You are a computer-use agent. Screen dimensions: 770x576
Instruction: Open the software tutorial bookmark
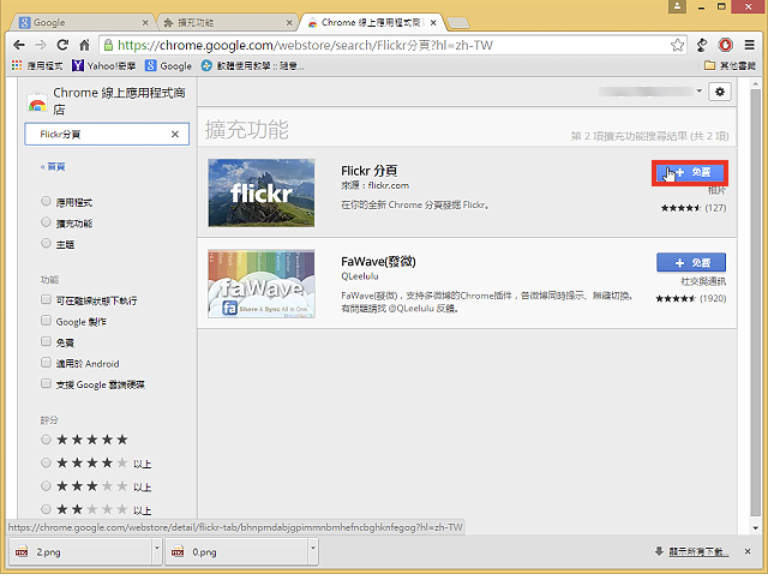252,65
